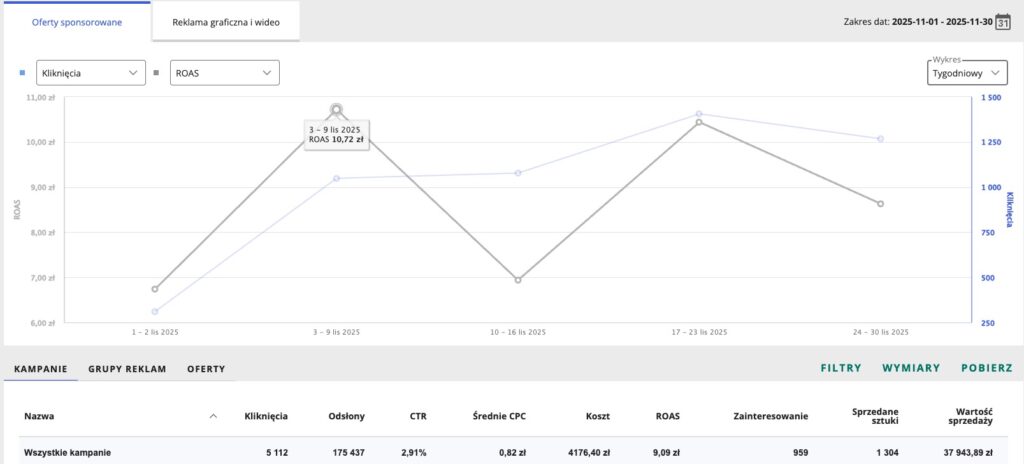Switch to Reklama graficzna i wideo tab
1024x464 pixels.
(225, 21)
